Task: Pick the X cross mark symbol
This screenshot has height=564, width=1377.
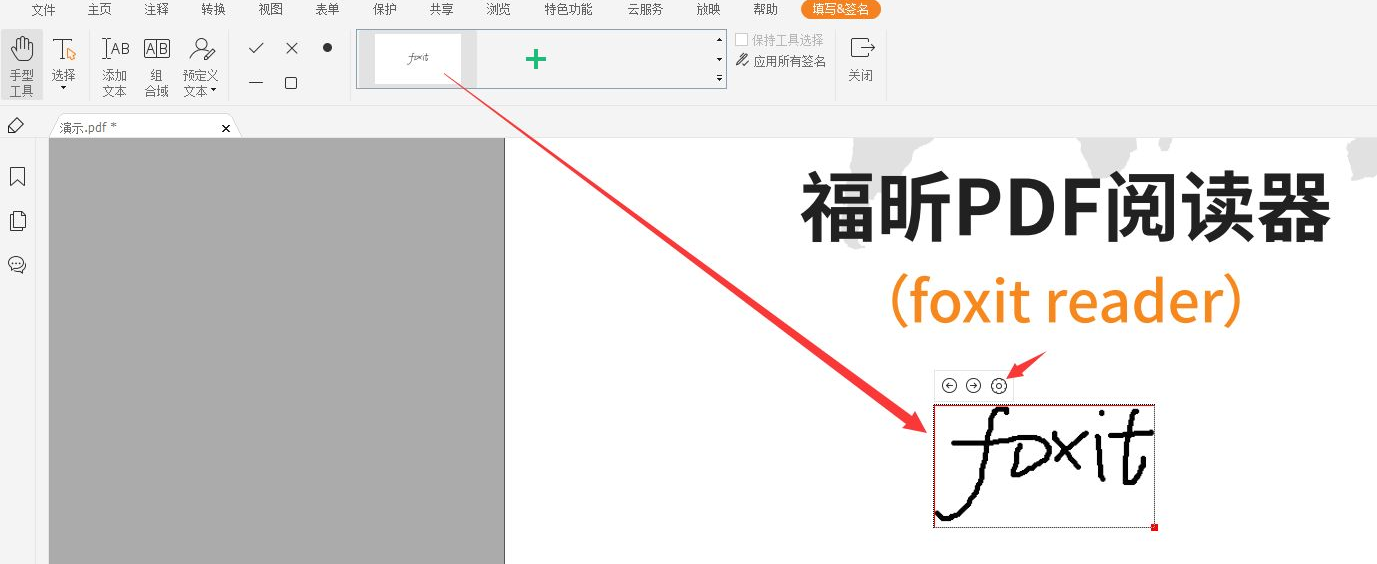Action: tap(291, 48)
